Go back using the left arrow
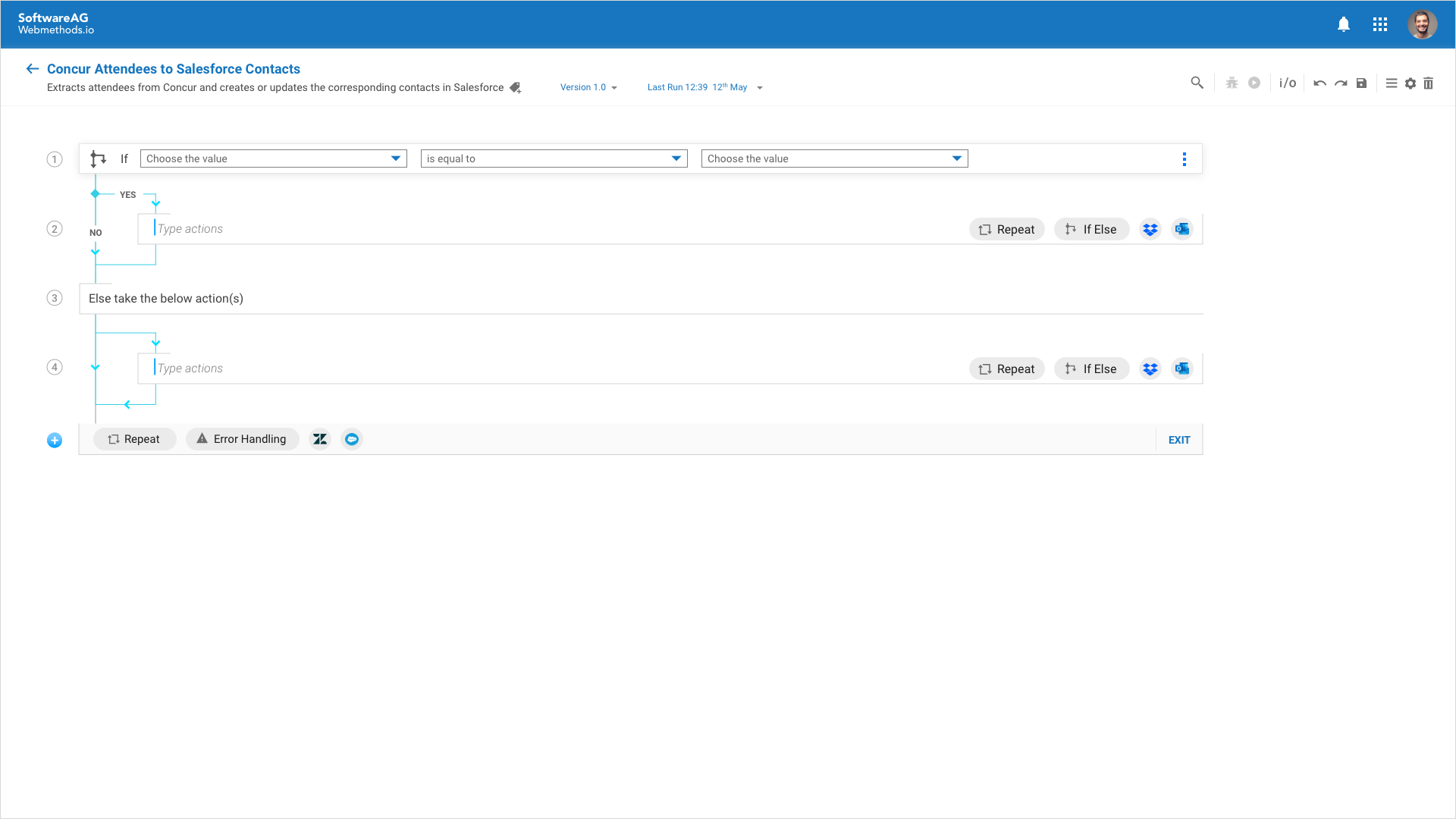 point(32,69)
